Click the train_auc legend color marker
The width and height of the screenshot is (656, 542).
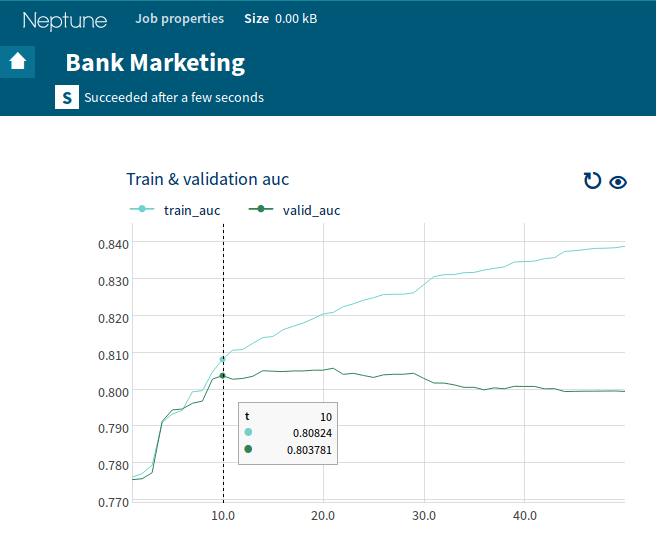(142, 209)
